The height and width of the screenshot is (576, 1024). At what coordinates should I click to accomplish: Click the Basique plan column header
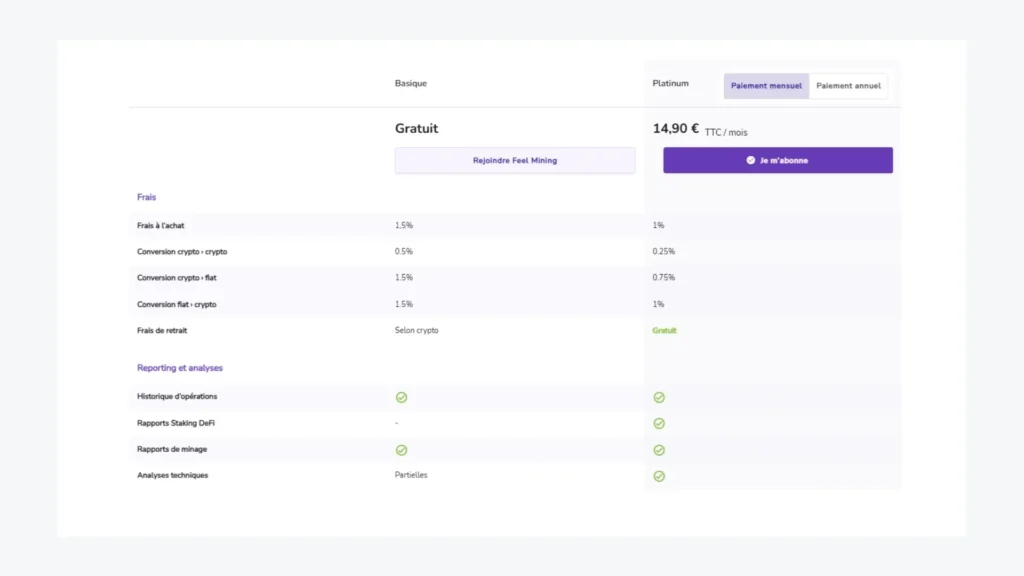click(411, 83)
